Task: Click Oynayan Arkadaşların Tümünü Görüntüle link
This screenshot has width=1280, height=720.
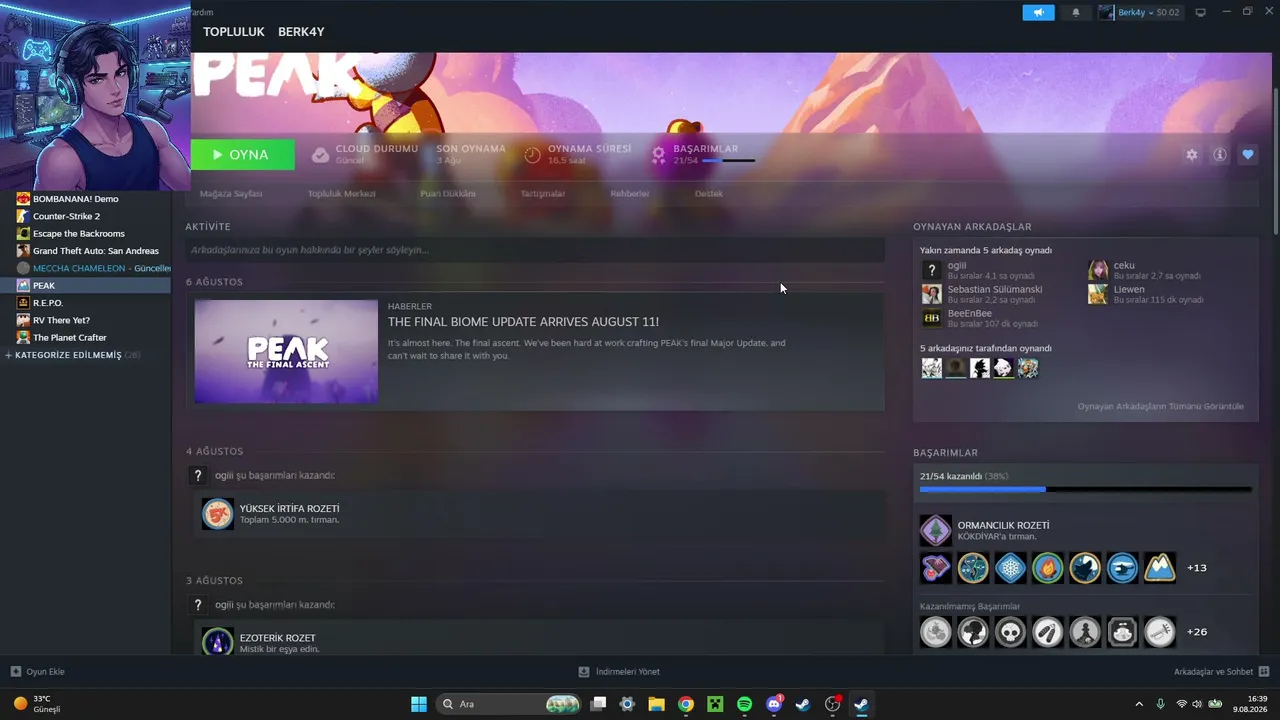Action: (x=1160, y=406)
